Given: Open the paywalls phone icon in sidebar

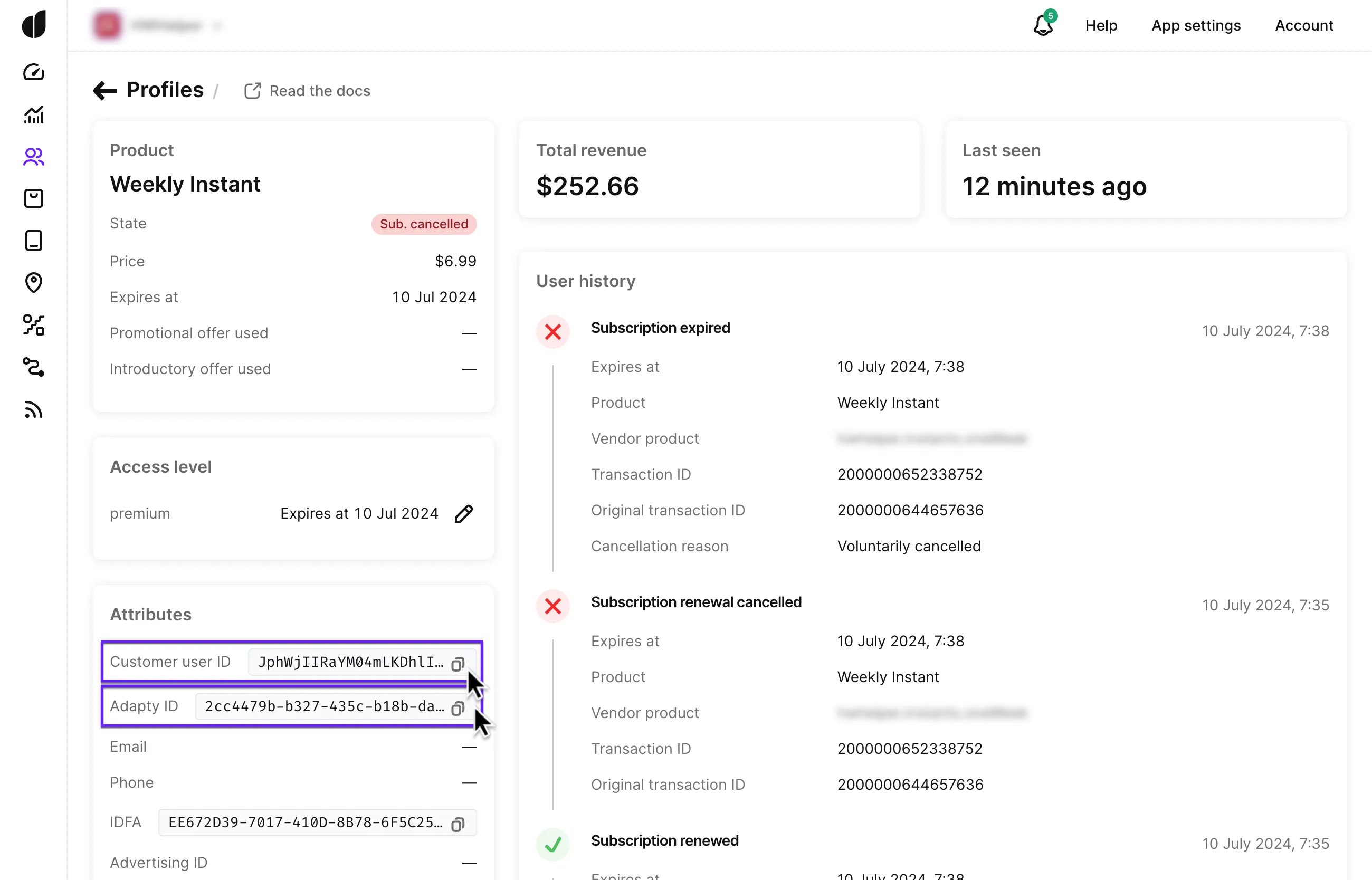Looking at the screenshot, I should point(34,241).
